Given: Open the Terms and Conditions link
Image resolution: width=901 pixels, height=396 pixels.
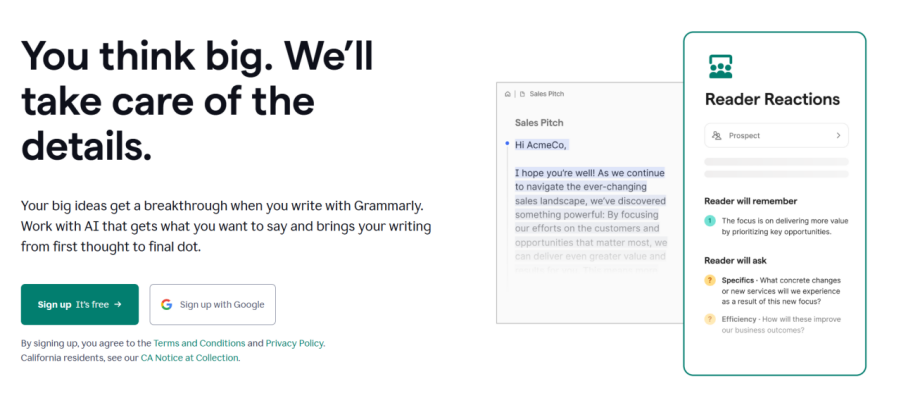Looking at the screenshot, I should coord(199,343).
